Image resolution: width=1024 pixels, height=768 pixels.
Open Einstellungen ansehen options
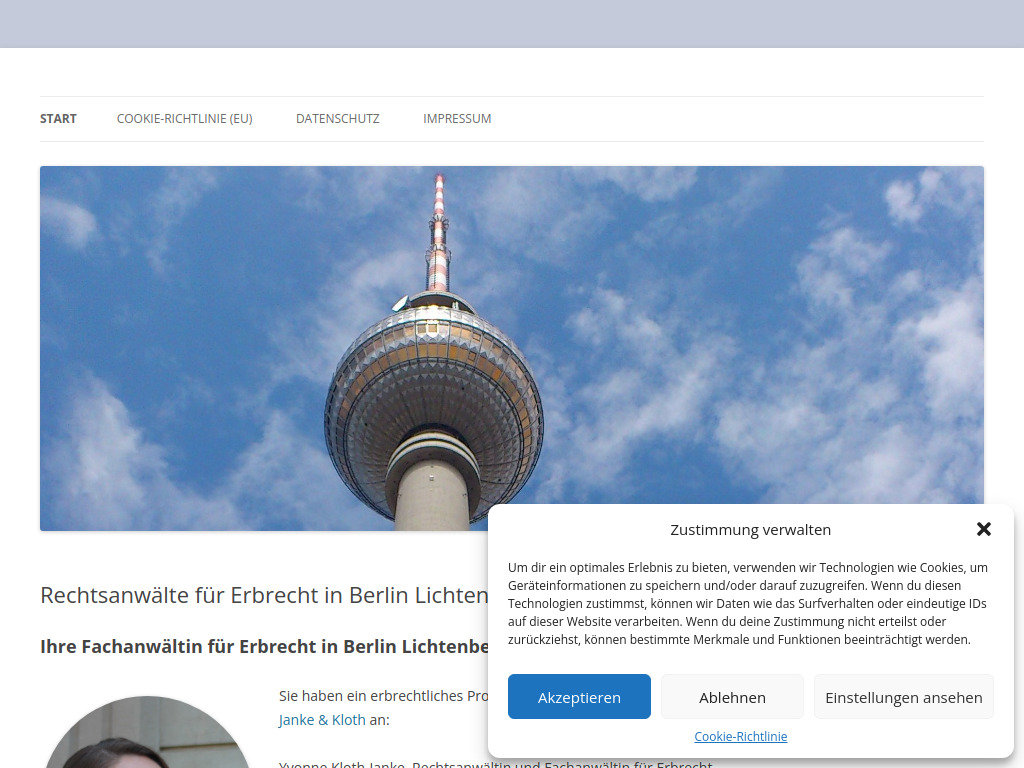coord(904,697)
